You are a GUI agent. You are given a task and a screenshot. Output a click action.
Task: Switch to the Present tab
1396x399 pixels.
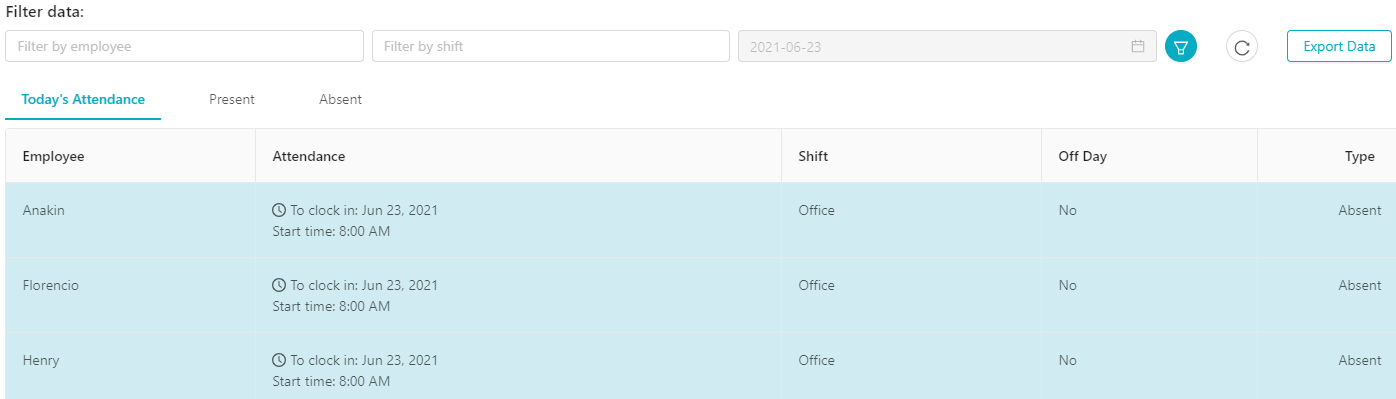click(x=232, y=100)
